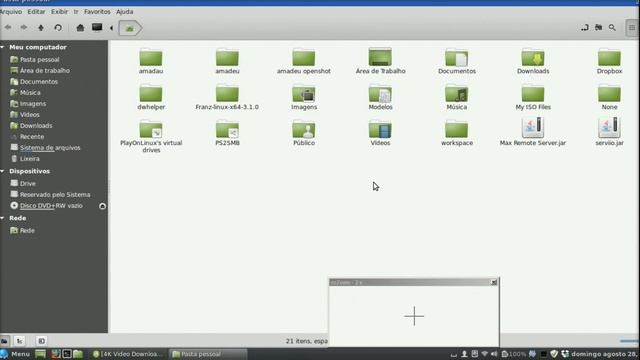Collapse the Meu computador section
640x360 pixels.
(x=2, y=47)
